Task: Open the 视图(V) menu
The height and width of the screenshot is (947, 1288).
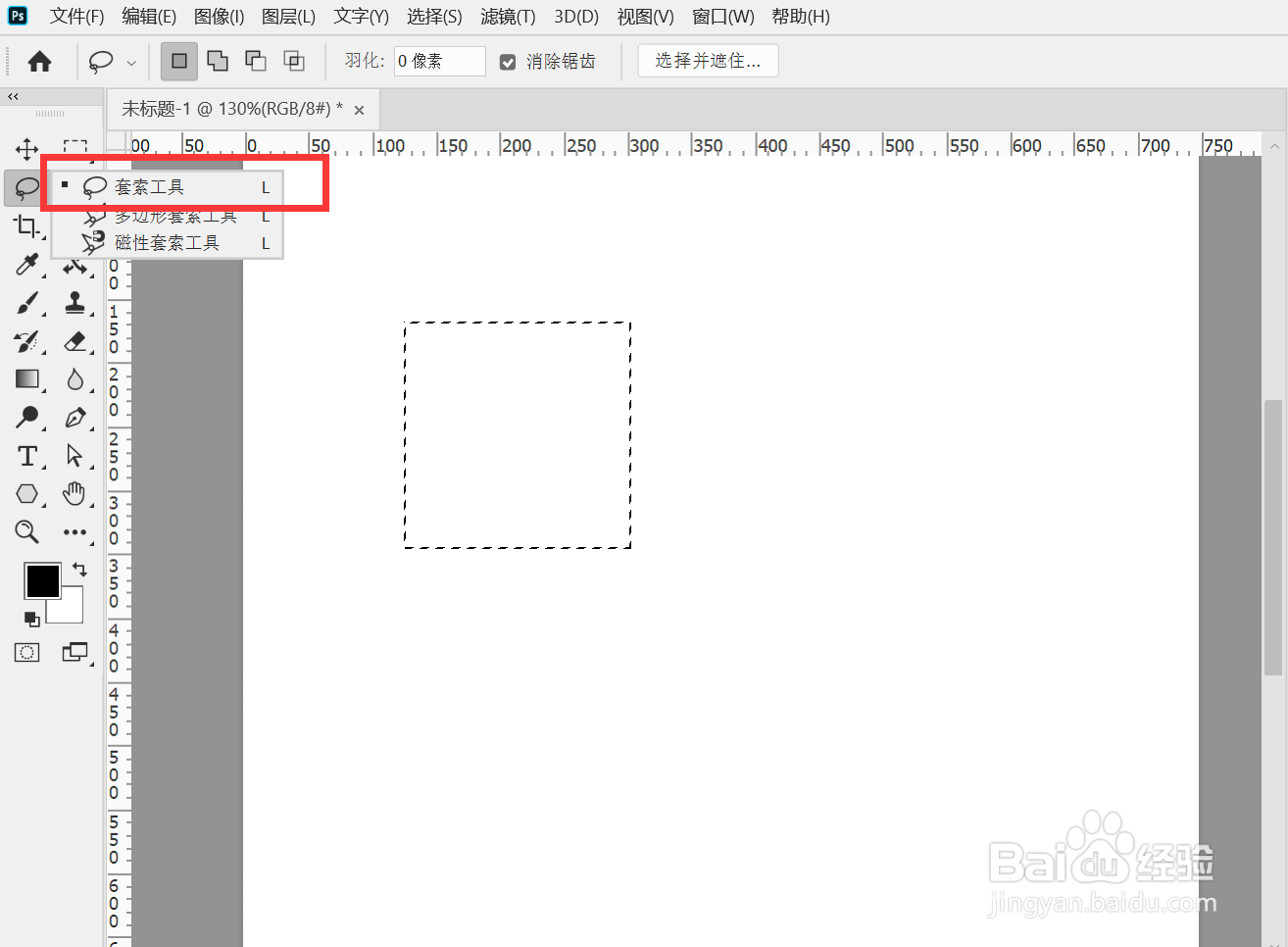Action: pos(645,17)
